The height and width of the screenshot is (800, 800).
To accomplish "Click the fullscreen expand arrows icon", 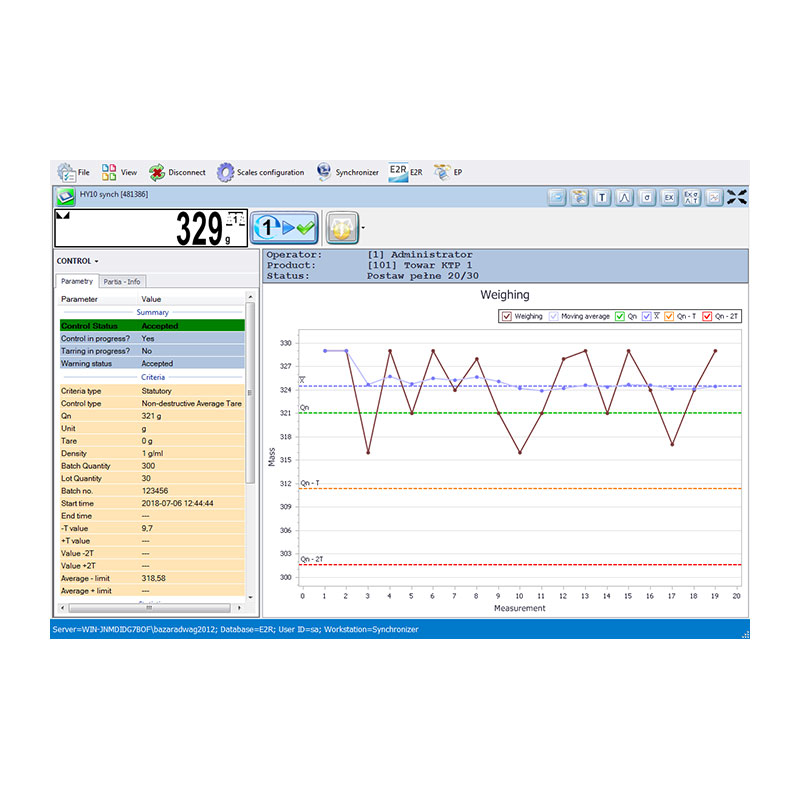I will point(737,198).
